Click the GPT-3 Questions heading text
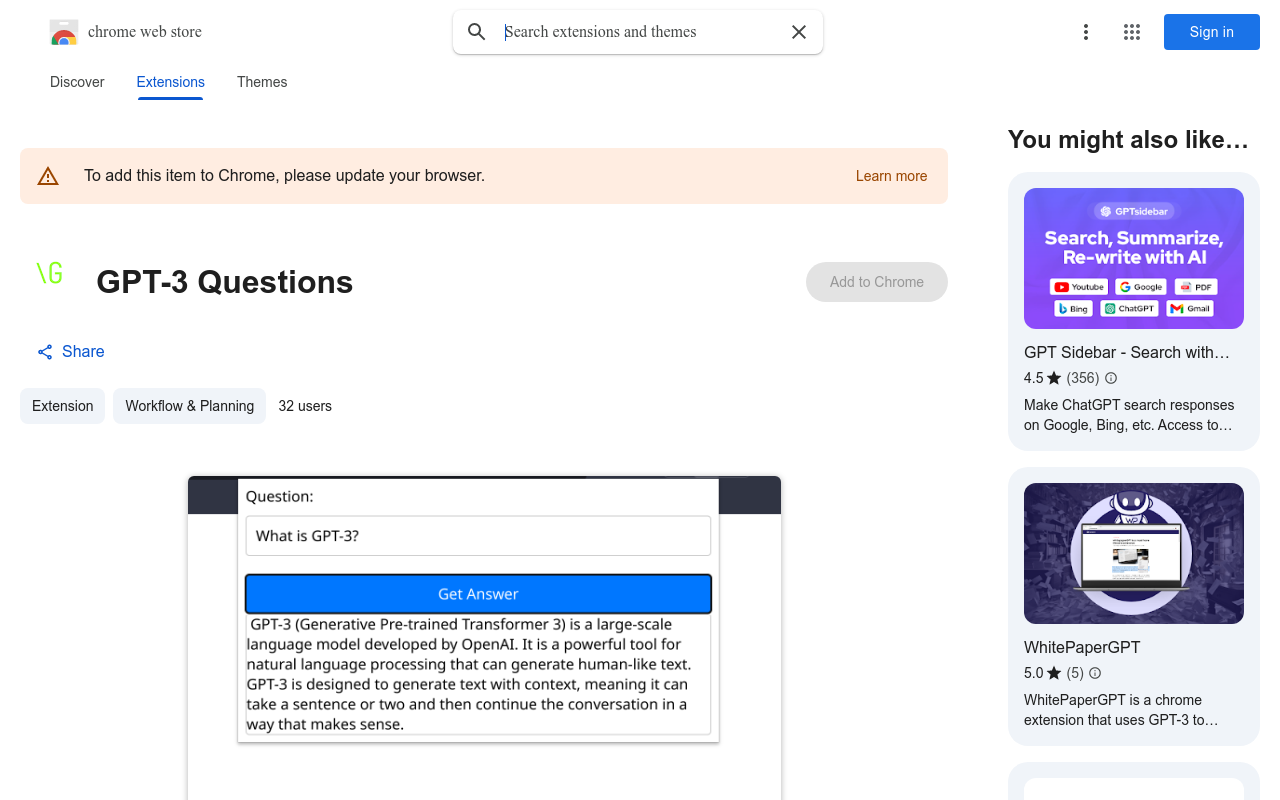 [225, 282]
